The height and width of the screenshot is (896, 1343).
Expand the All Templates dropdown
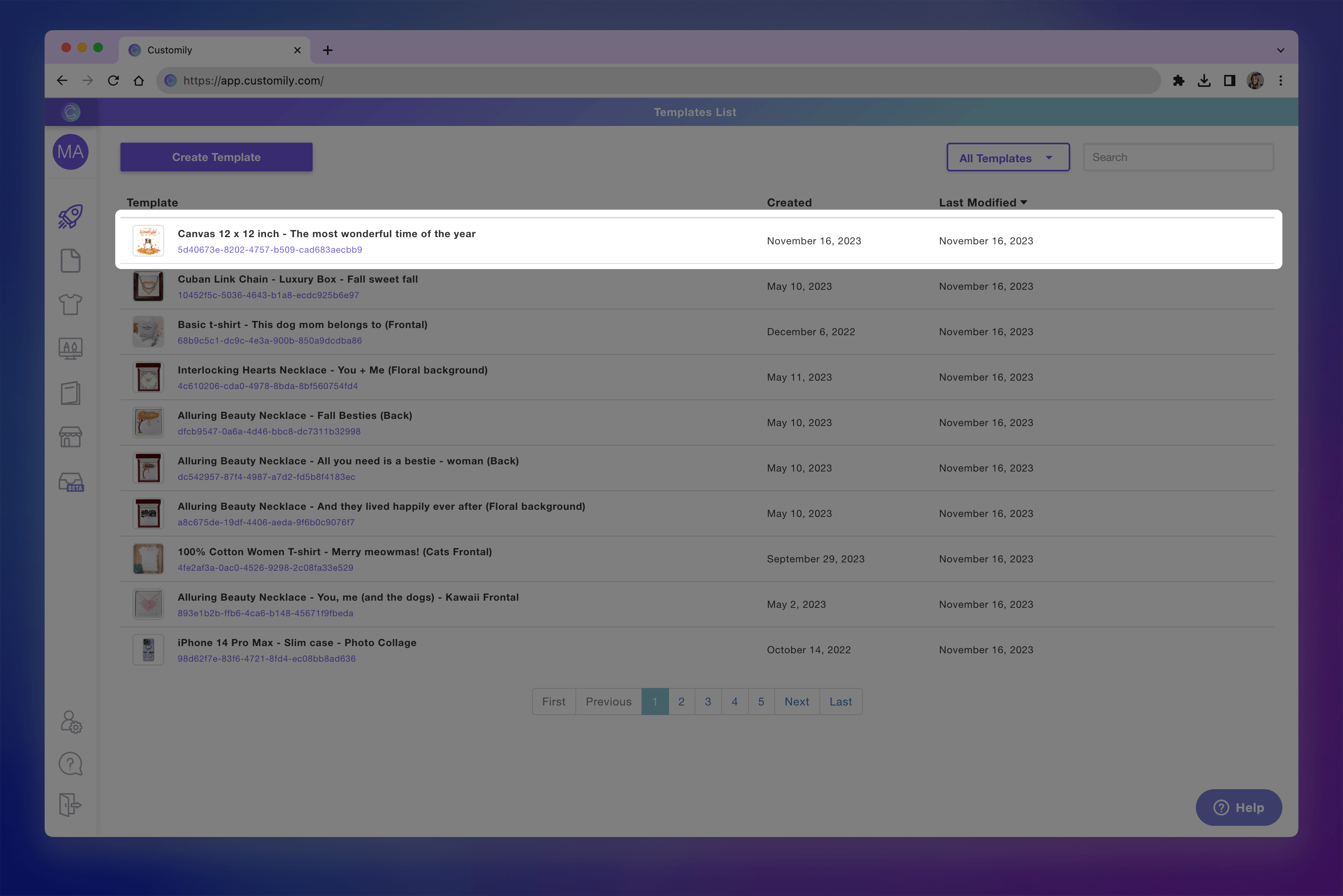click(1007, 158)
